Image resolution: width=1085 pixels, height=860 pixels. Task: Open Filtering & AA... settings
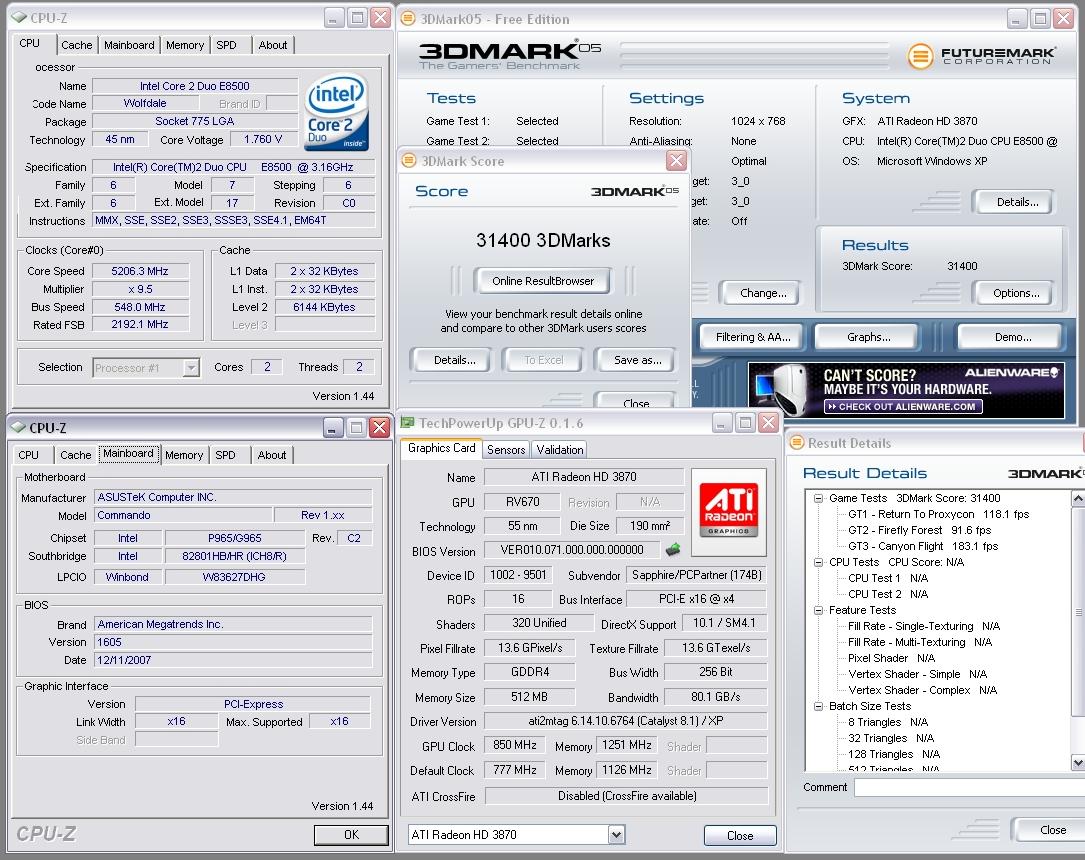coord(752,337)
